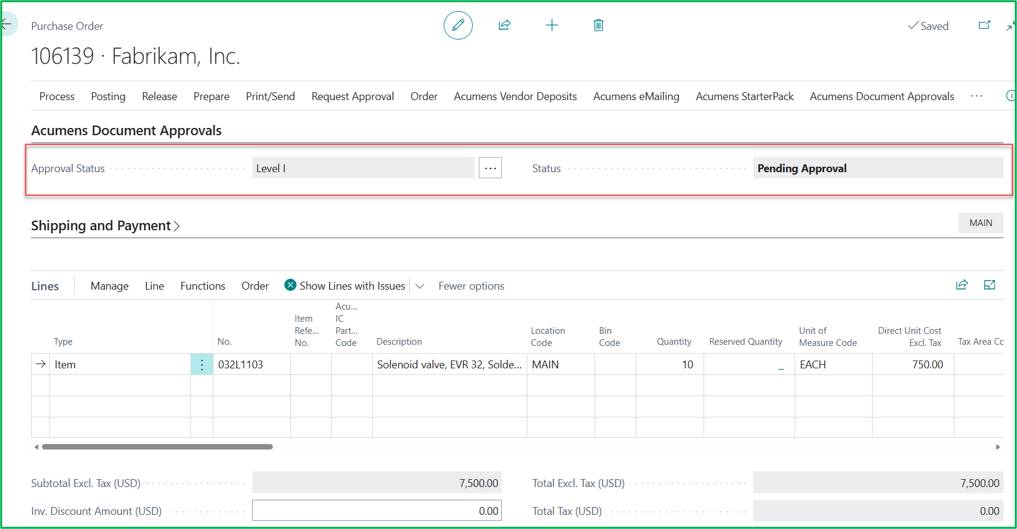The width and height of the screenshot is (1017, 529).
Task: Click the Lines section expand icon
Action: click(x=989, y=285)
